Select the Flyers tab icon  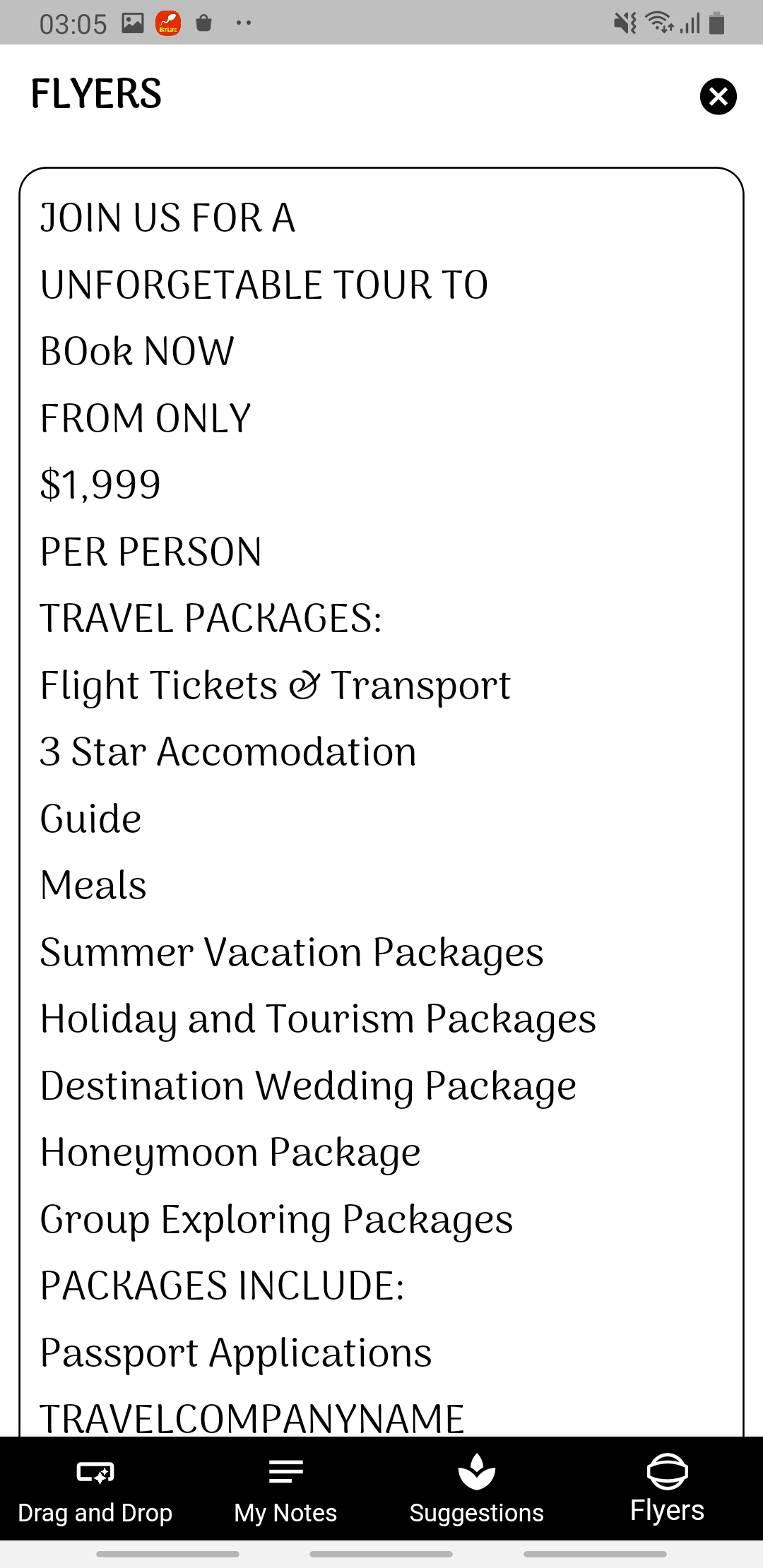click(x=667, y=1471)
